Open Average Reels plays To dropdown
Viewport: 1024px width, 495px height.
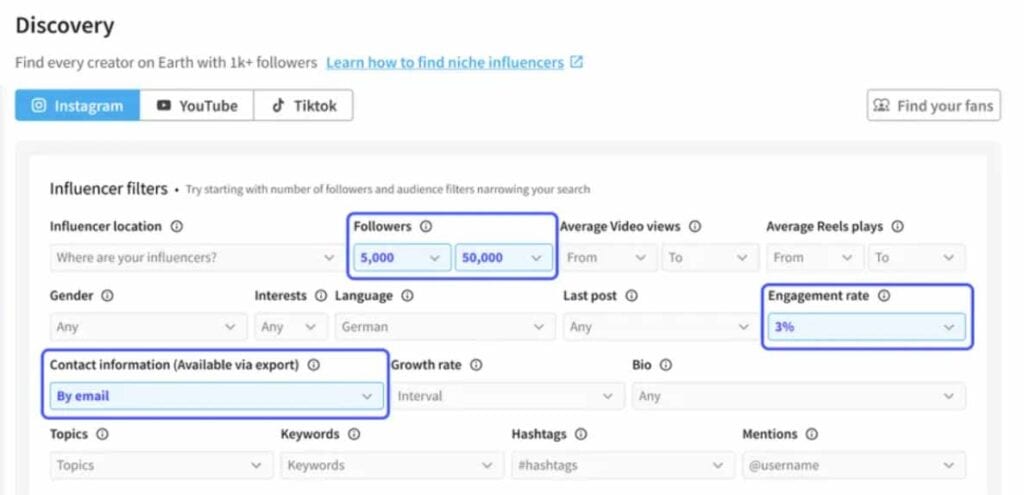pos(916,257)
